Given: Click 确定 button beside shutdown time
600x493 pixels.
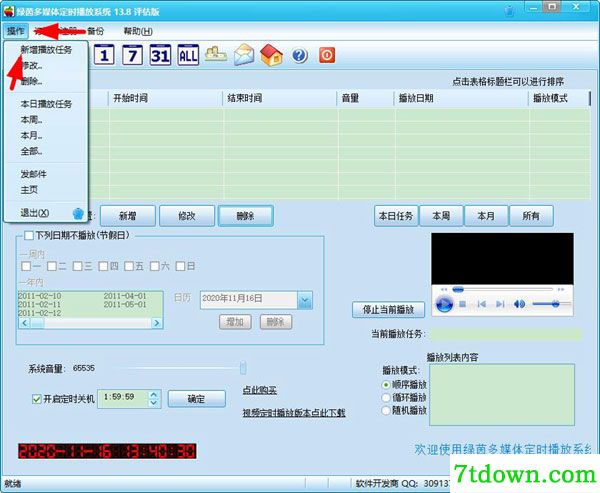Looking at the screenshot, I should (x=197, y=399).
